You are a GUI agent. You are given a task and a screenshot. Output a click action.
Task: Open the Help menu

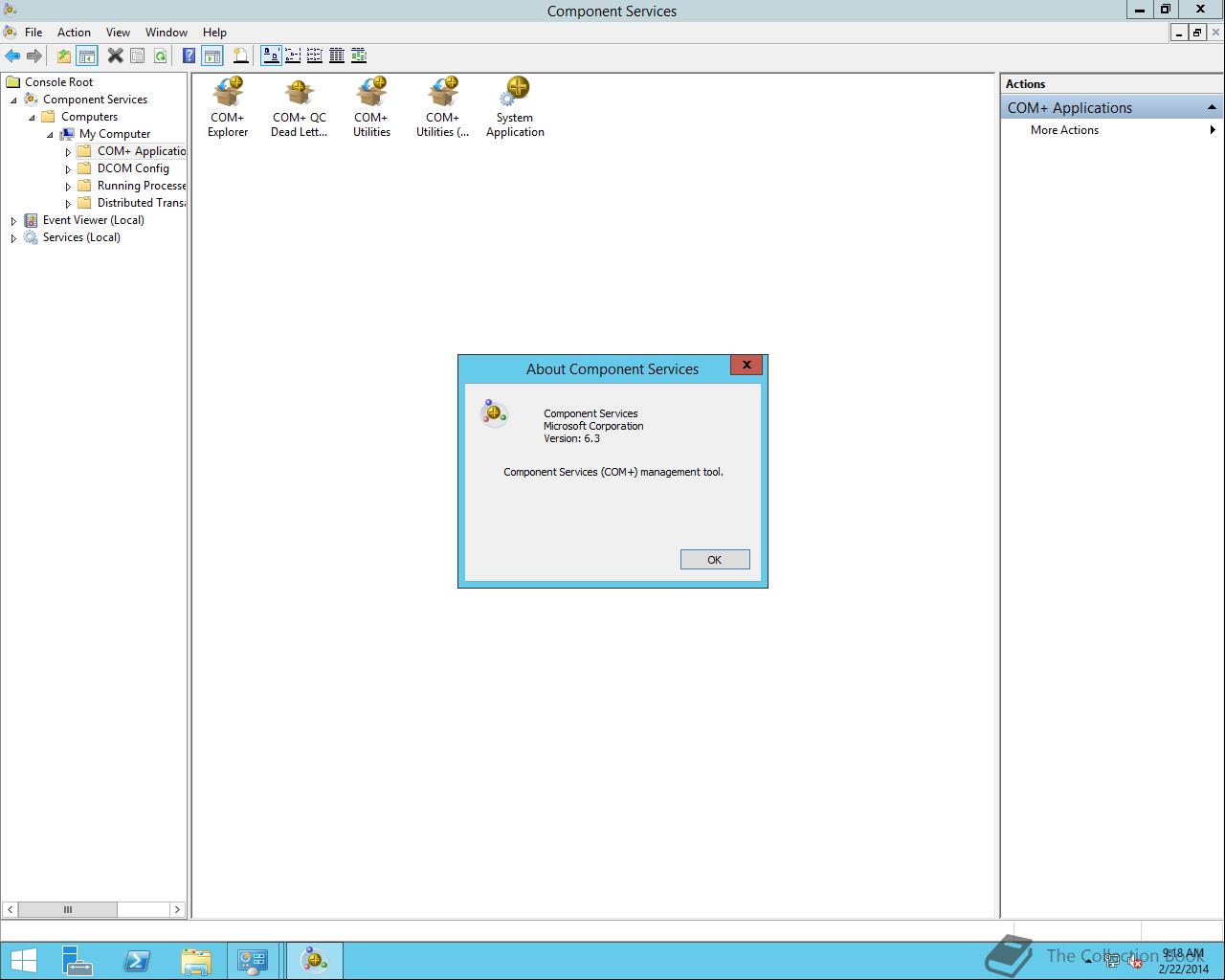coord(214,32)
